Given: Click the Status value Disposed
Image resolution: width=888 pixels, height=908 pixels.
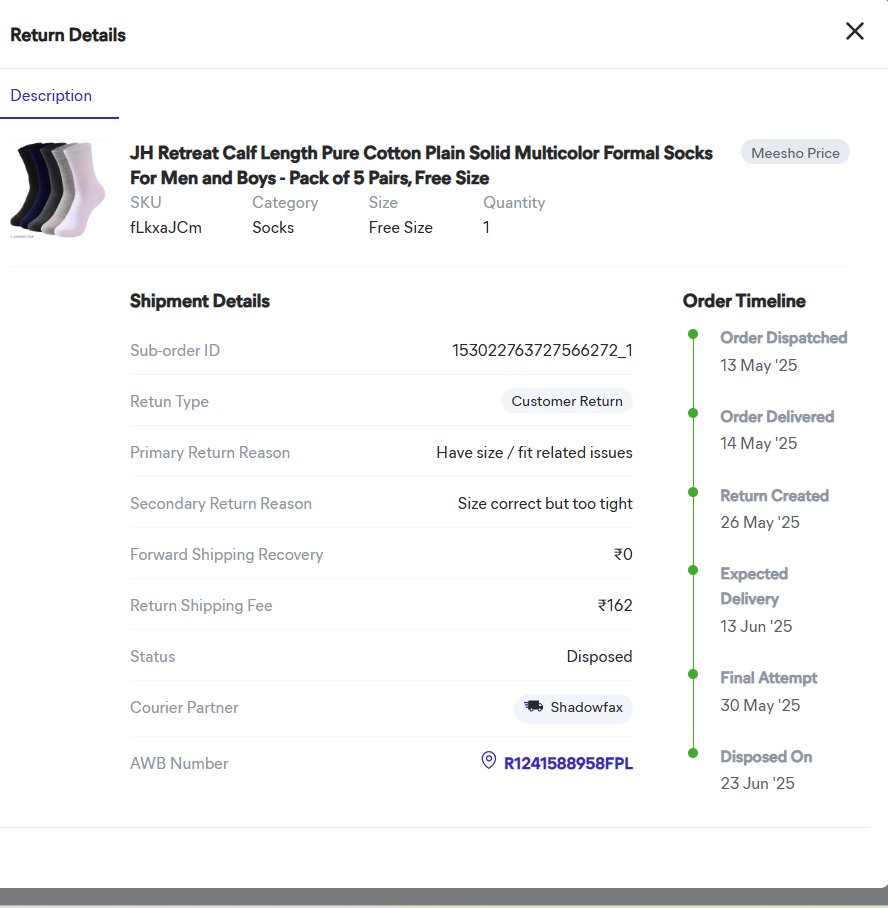Looking at the screenshot, I should [x=599, y=656].
